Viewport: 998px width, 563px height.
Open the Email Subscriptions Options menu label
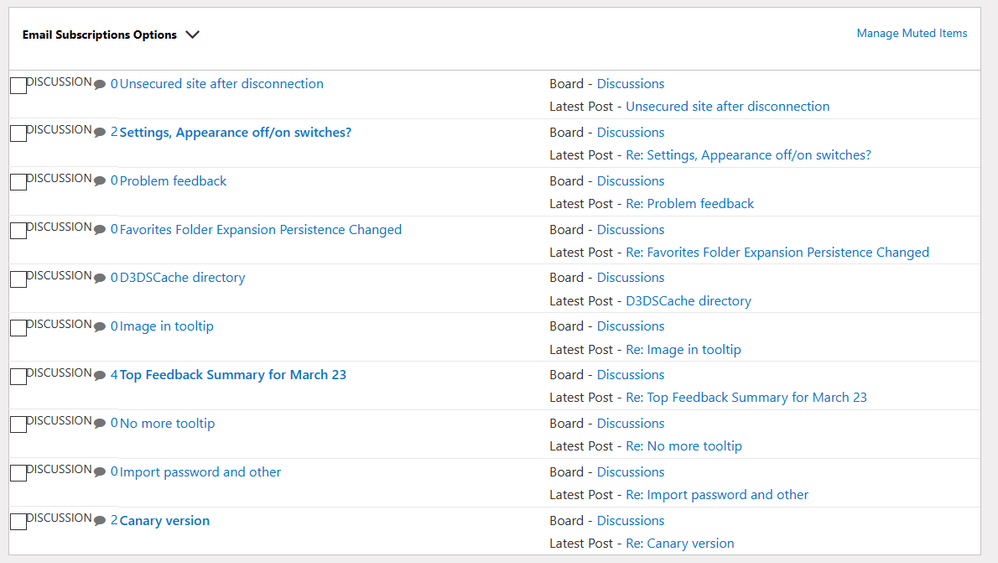[99, 35]
